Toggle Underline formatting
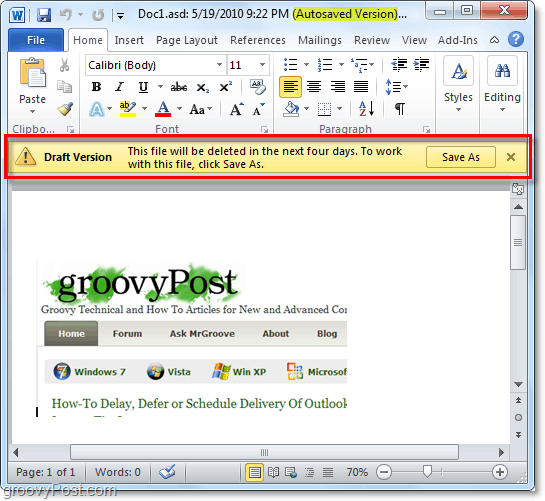 [x=143, y=87]
